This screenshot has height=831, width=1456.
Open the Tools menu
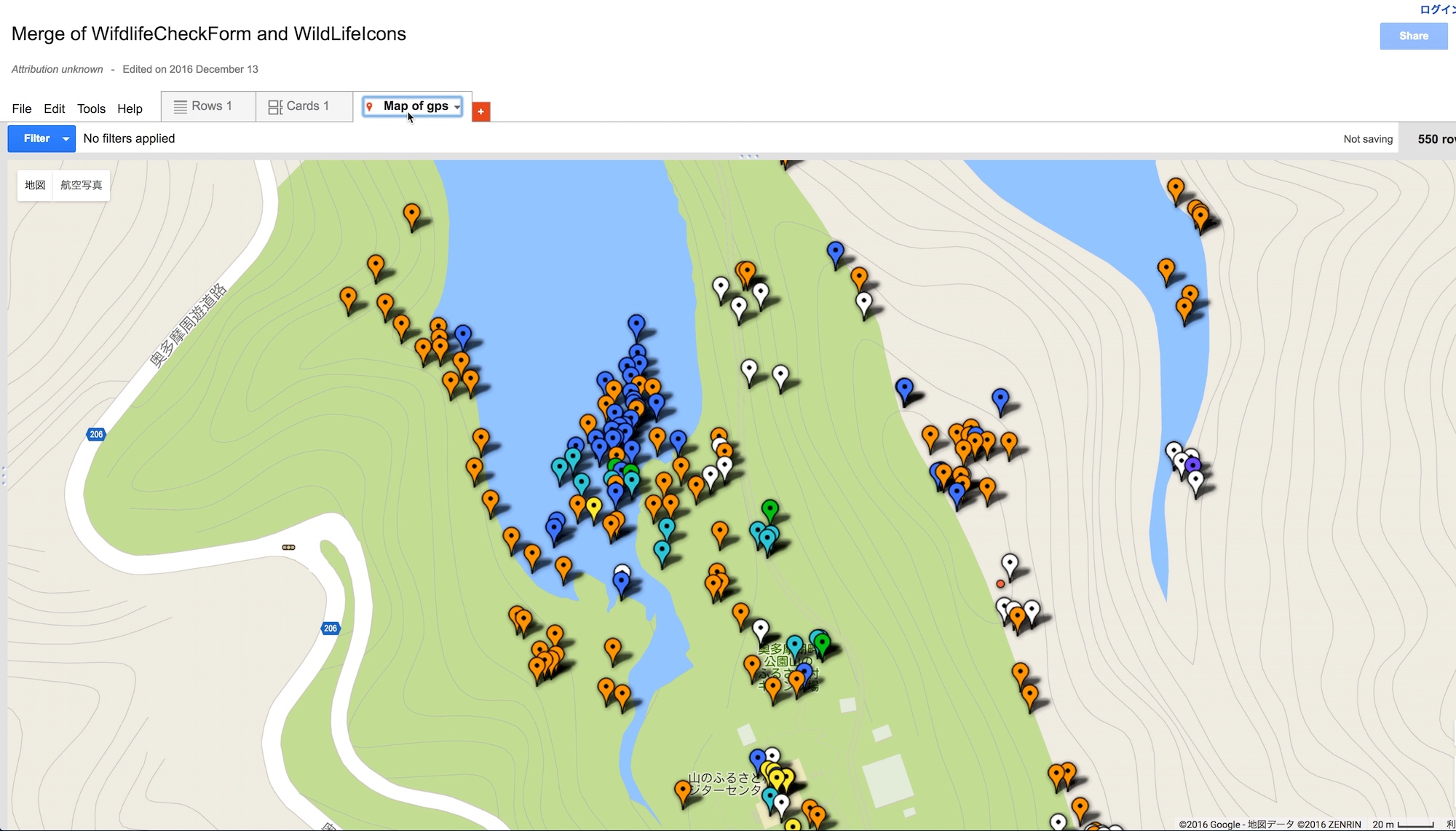91,109
